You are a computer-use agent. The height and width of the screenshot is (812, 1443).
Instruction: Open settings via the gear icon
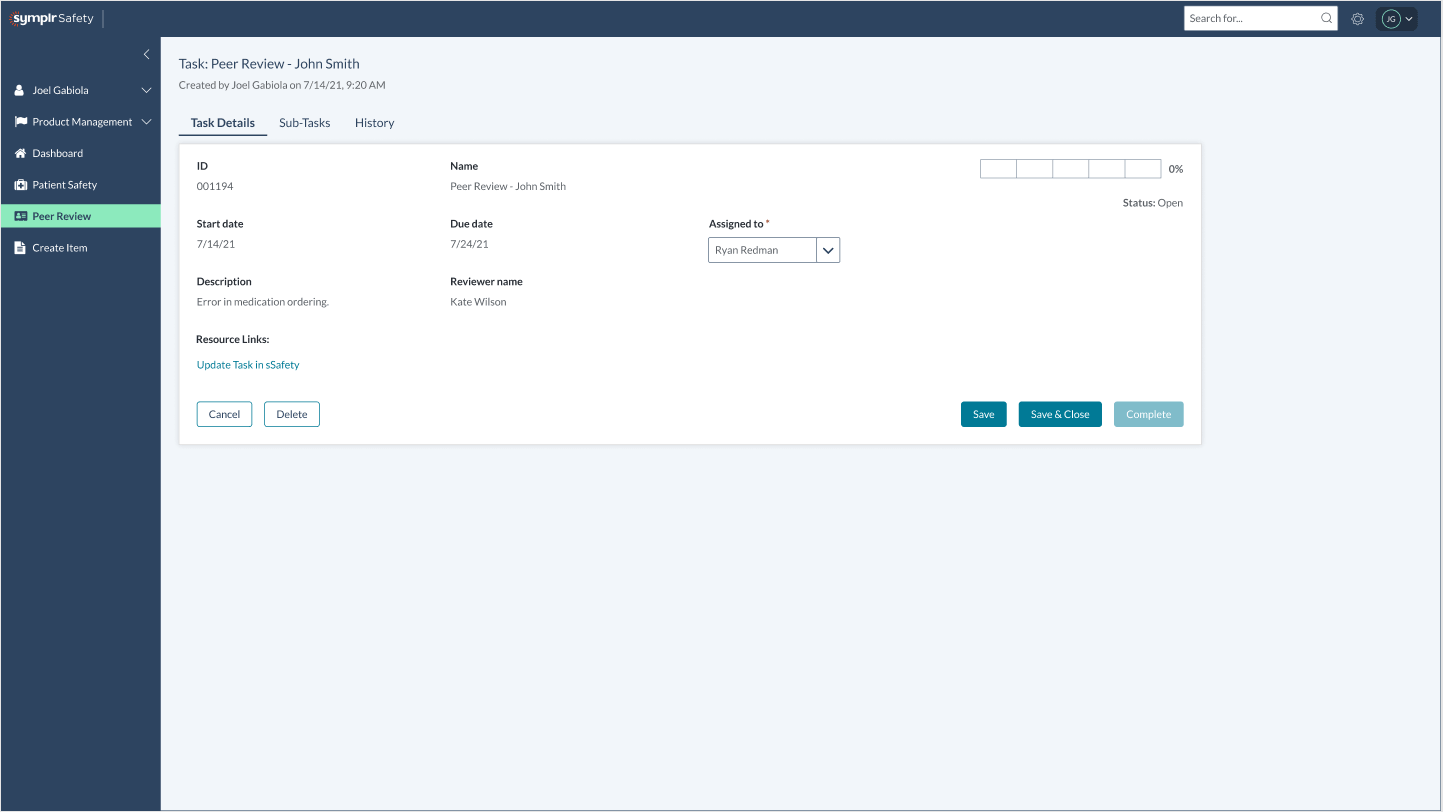[x=1357, y=18]
